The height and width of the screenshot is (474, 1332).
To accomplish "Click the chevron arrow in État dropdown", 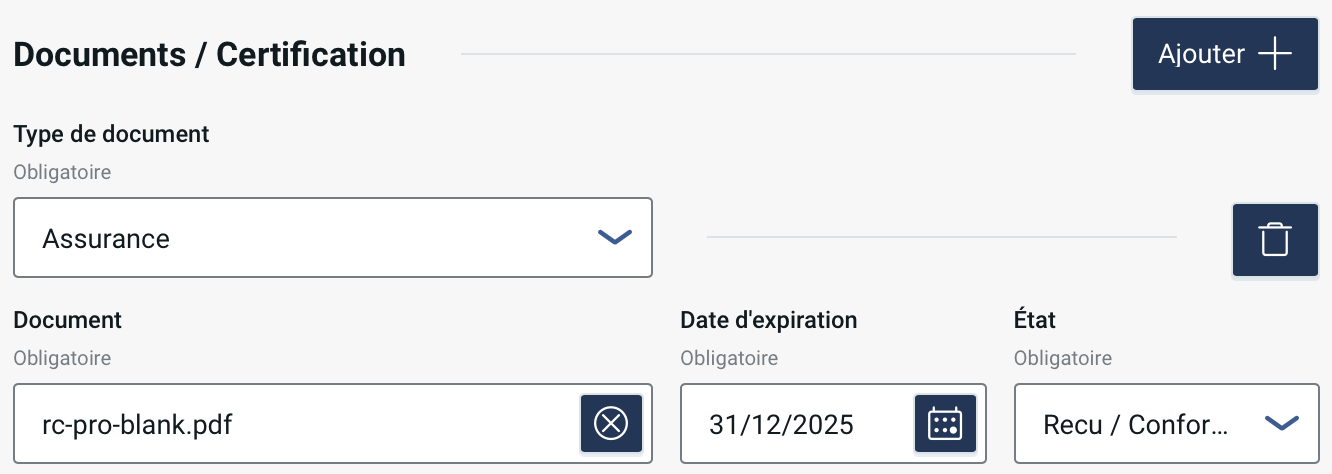I will tap(1281, 424).
